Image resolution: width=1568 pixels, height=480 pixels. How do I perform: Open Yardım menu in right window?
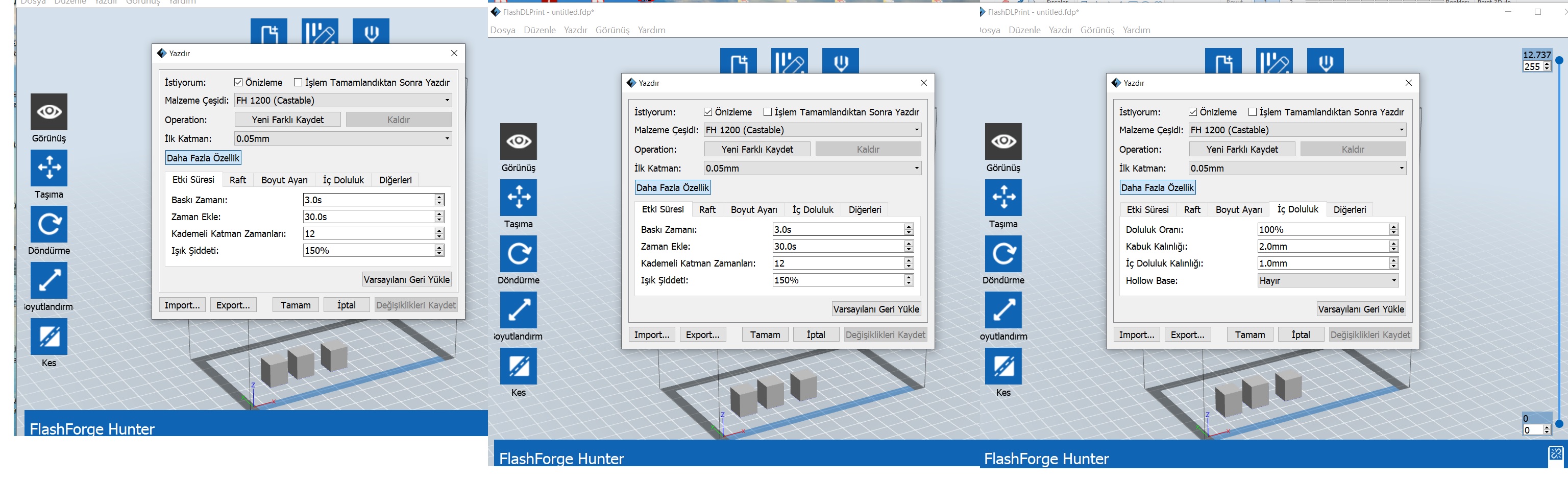tap(1136, 30)
